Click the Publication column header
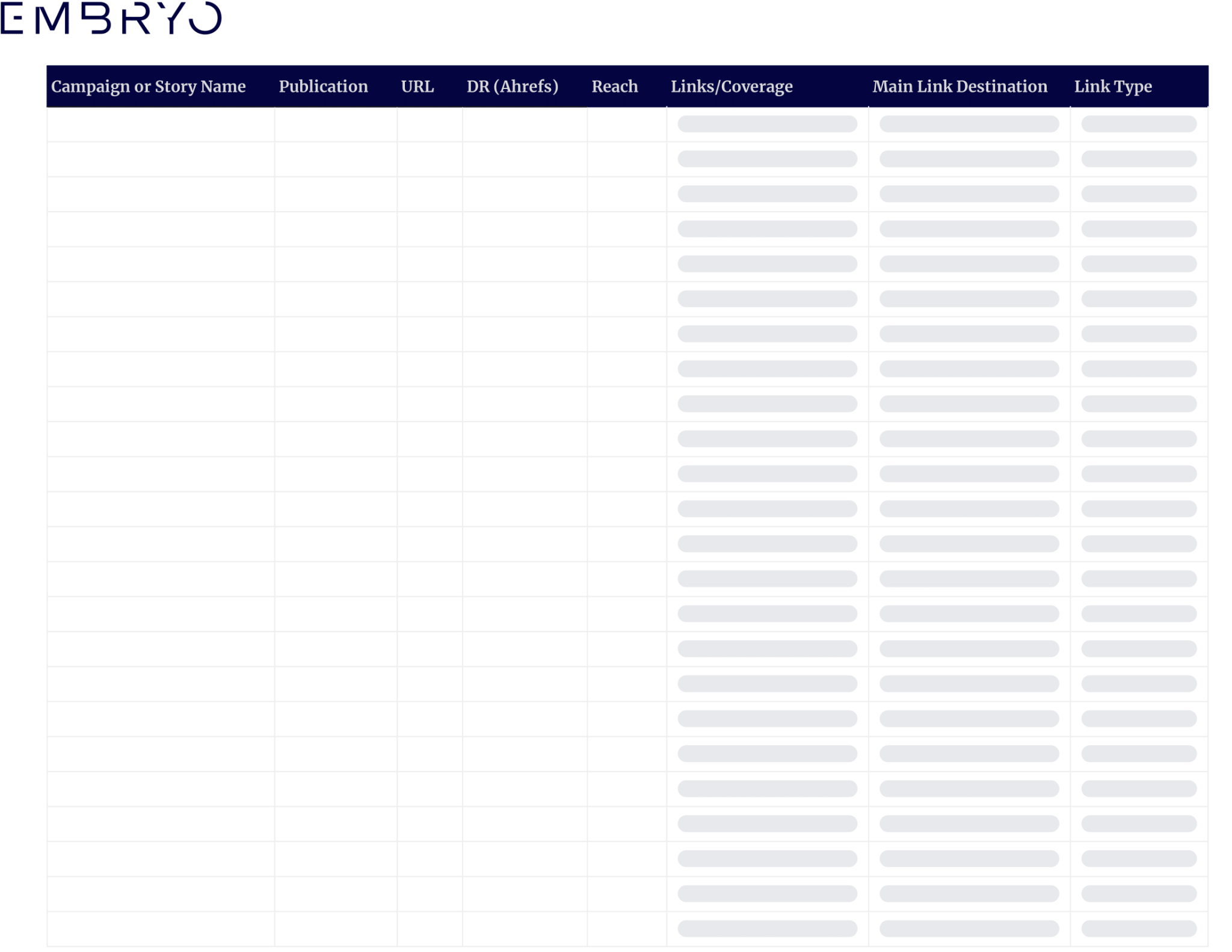 click(x=324, y=86)
